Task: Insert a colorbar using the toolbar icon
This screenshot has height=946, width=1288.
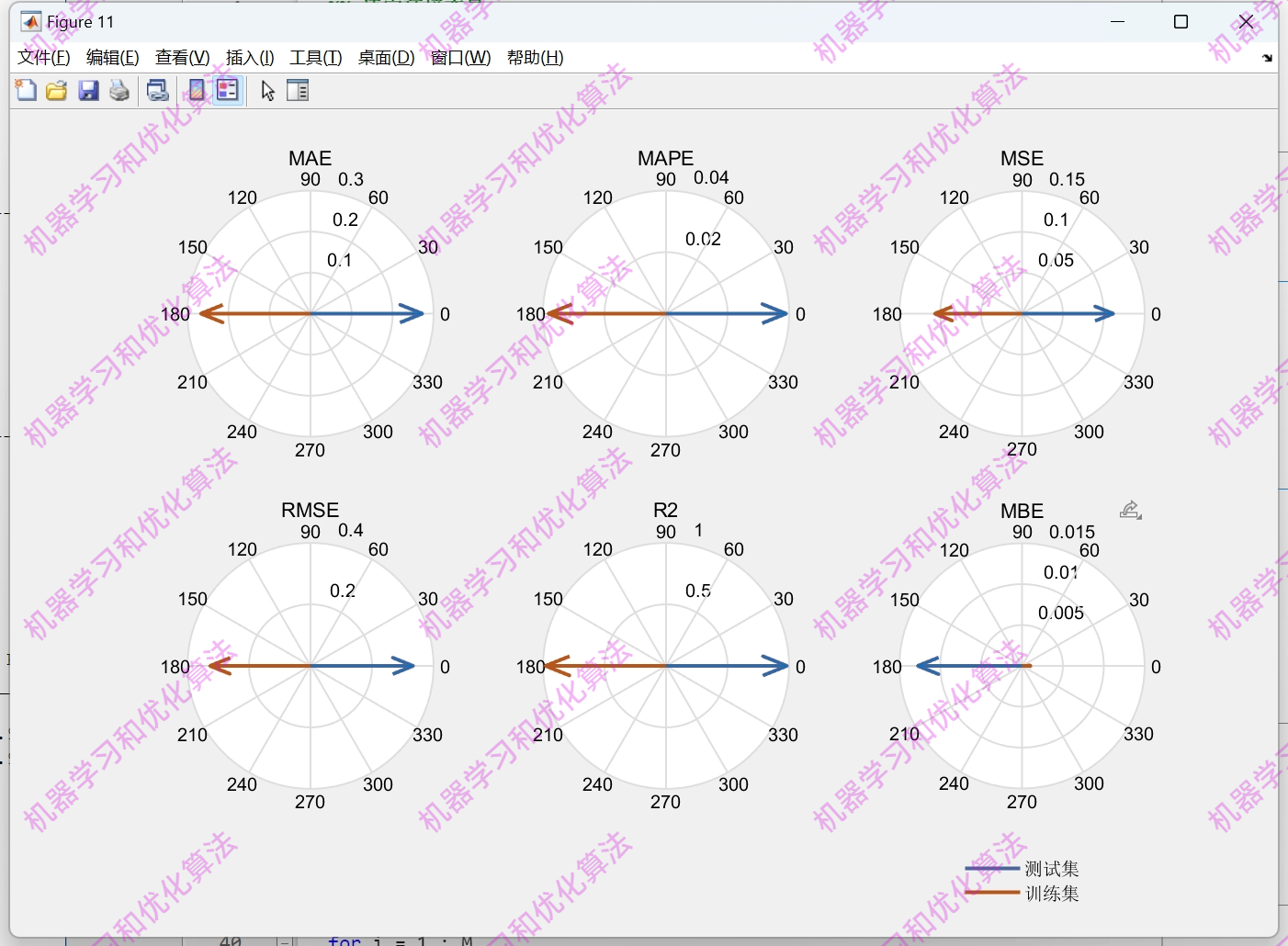Action: click(x=196, y=90)
